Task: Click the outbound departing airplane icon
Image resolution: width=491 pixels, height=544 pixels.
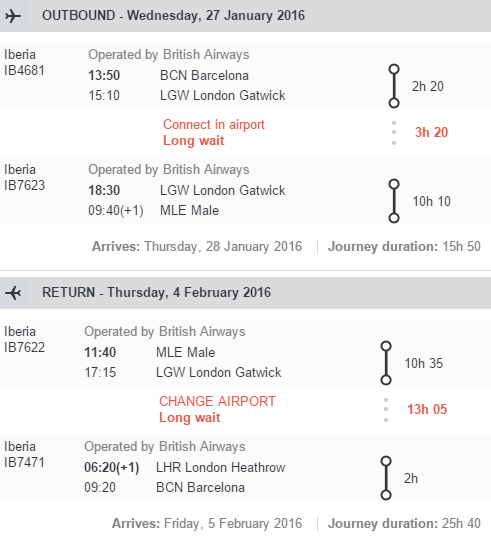Action: pyautogui.click(x=13, y=16)
